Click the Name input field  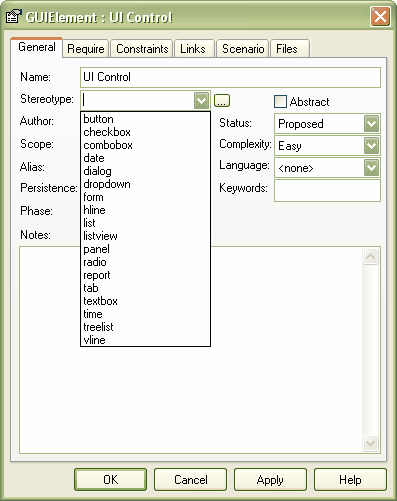tap(230, 77)
